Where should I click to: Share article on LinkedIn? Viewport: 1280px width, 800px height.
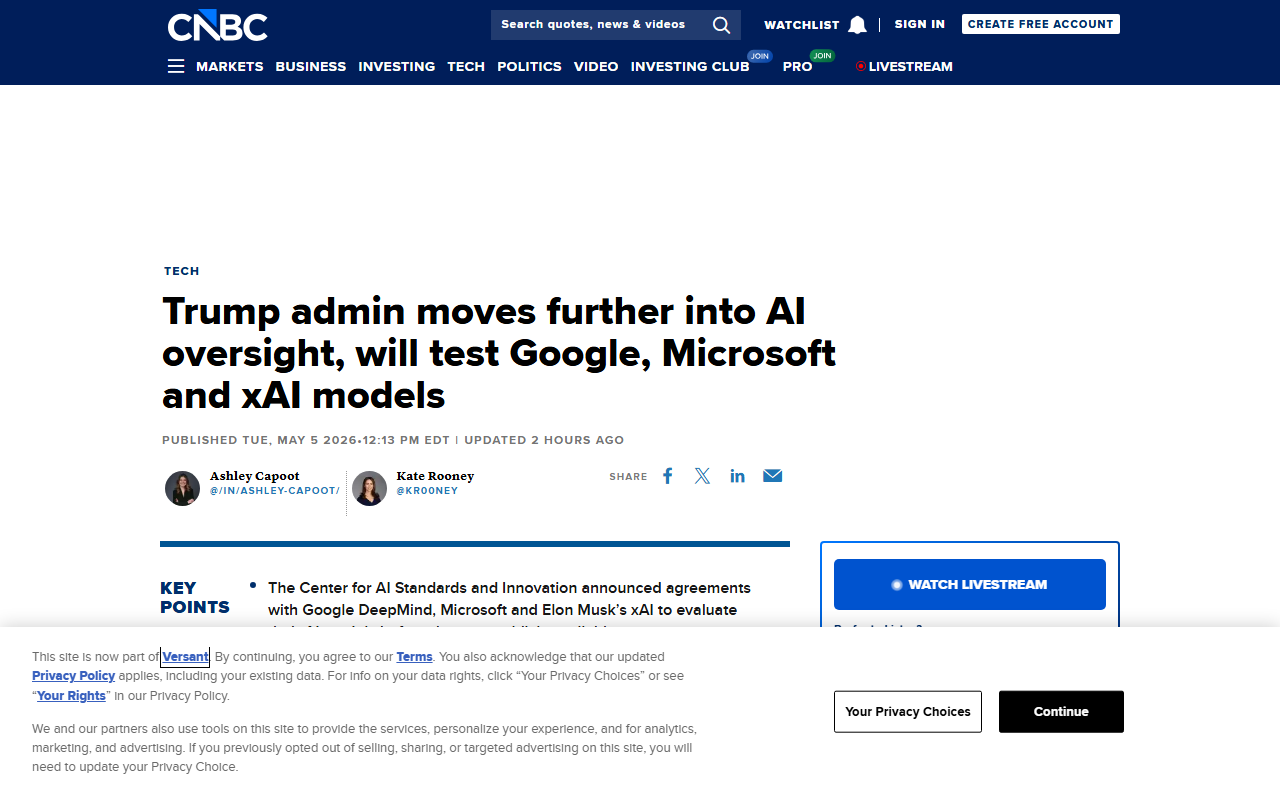click(737, 476)
